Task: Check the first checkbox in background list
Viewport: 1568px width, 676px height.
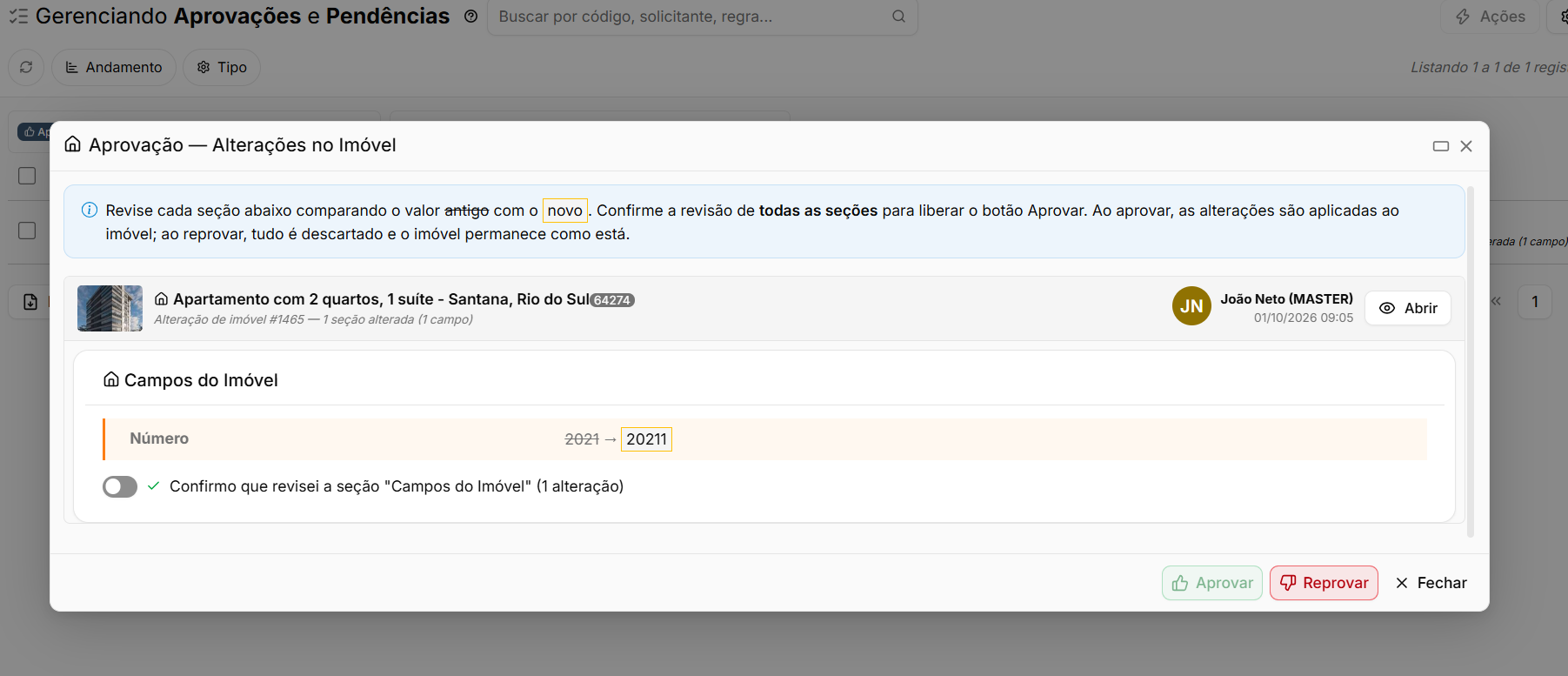Action: 27,176
